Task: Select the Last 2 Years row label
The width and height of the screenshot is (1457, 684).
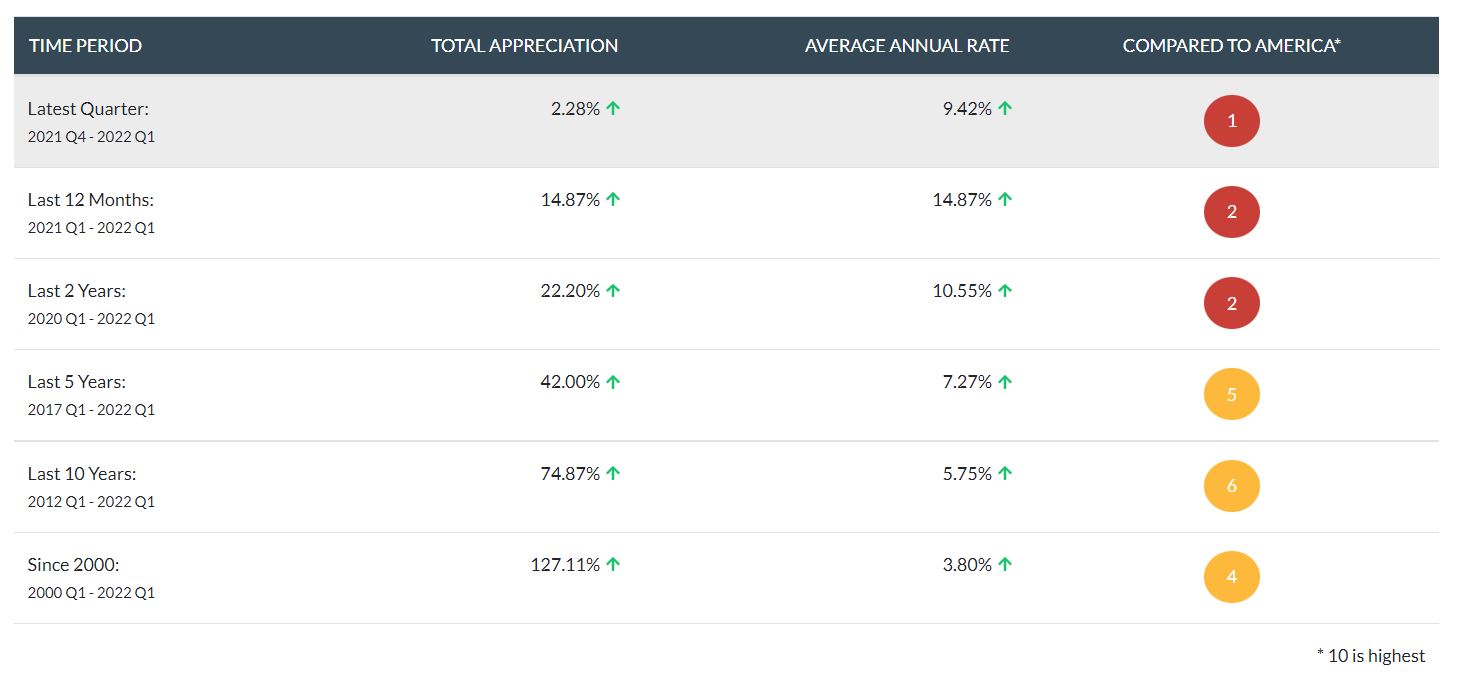Action: [x=77, y=291]
